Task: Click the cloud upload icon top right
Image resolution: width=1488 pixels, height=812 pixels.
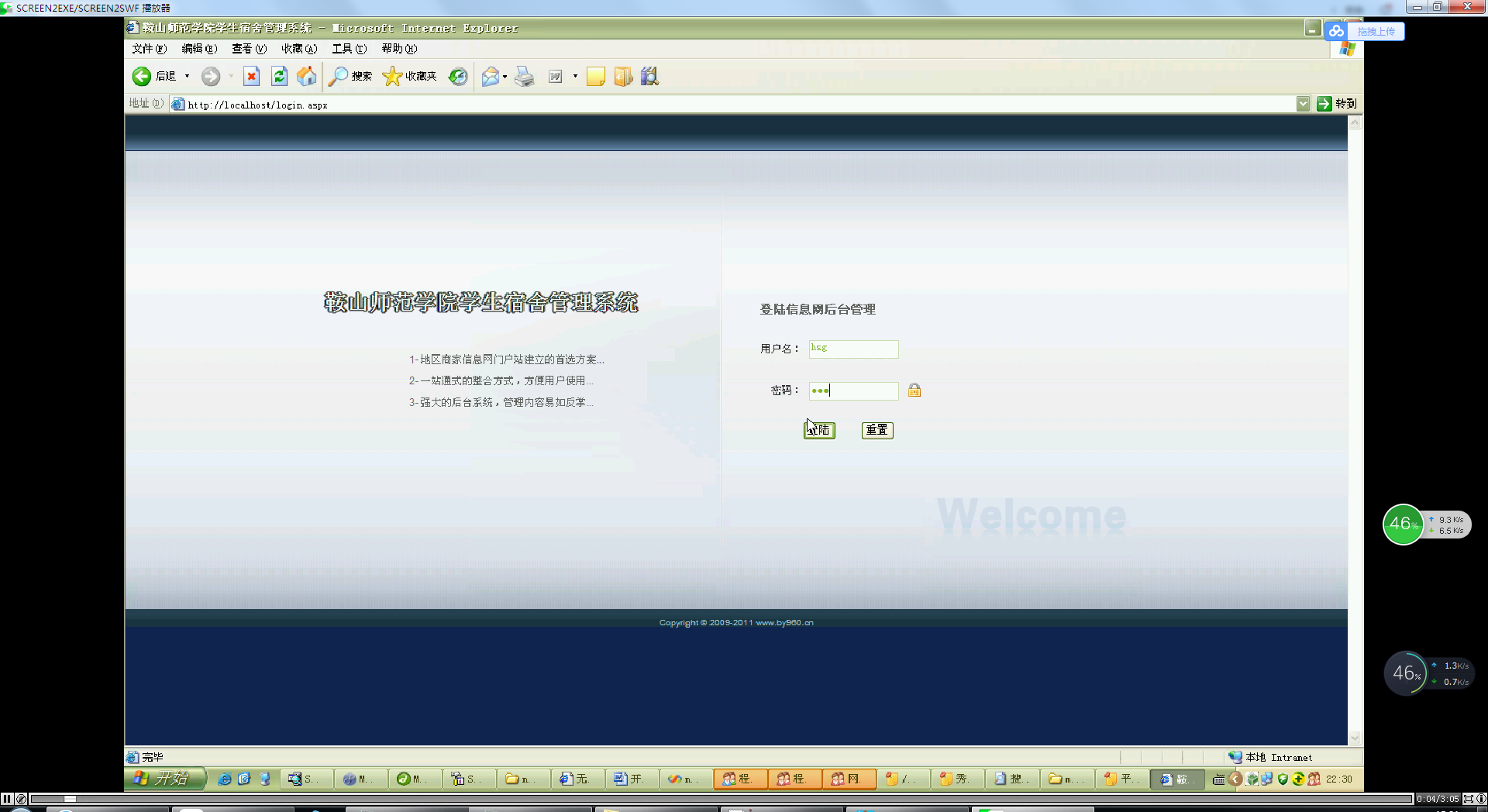Action: click(1336, 31)
